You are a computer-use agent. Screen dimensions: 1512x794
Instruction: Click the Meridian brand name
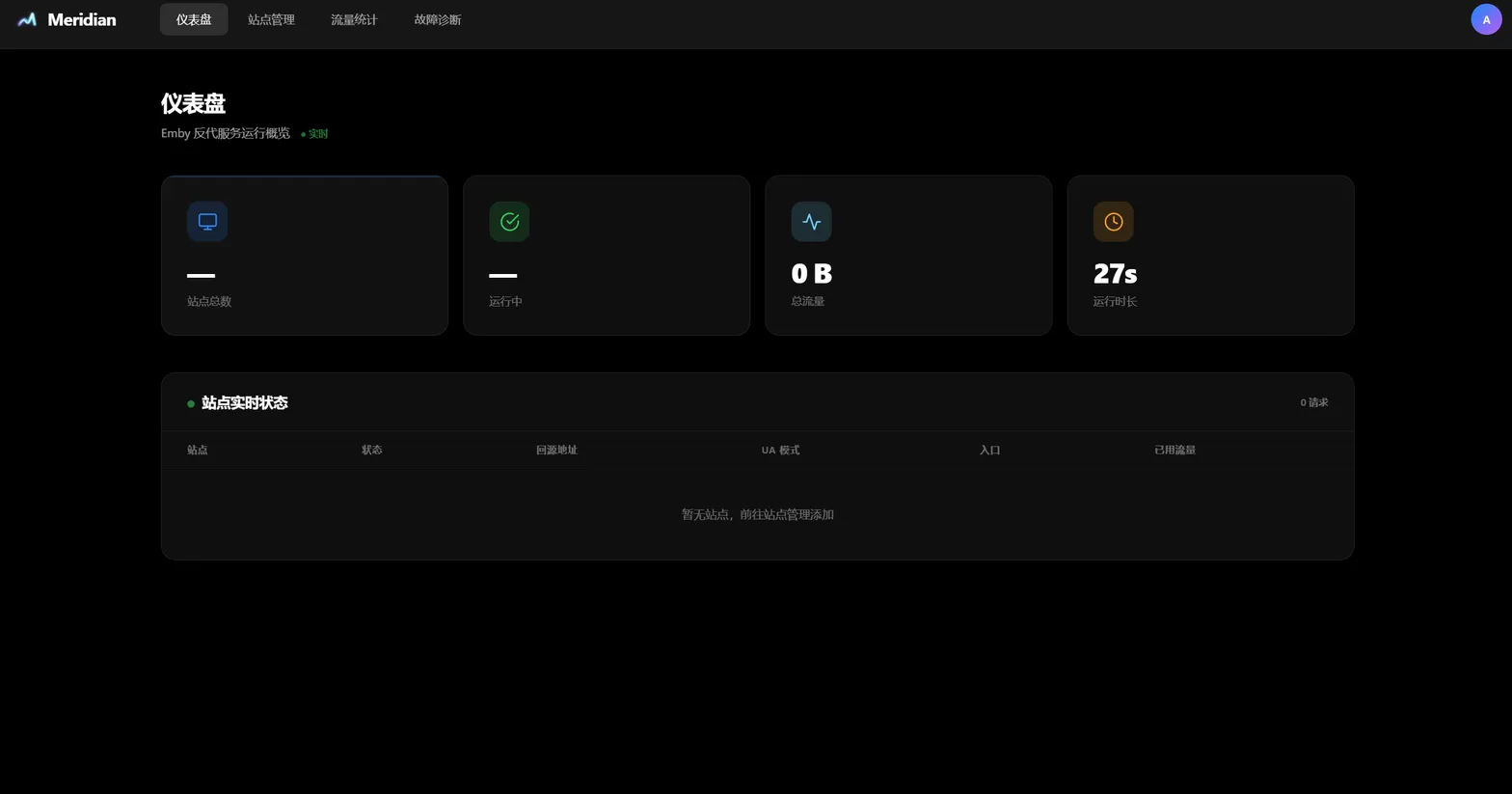(82, 19)
